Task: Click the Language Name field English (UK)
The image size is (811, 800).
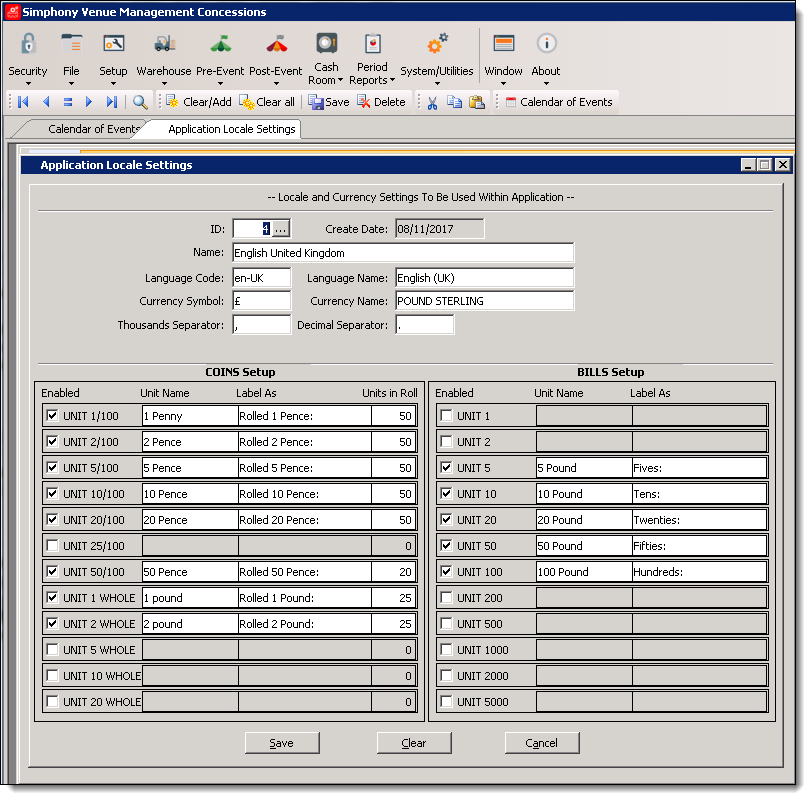Action: click(485, 278)
